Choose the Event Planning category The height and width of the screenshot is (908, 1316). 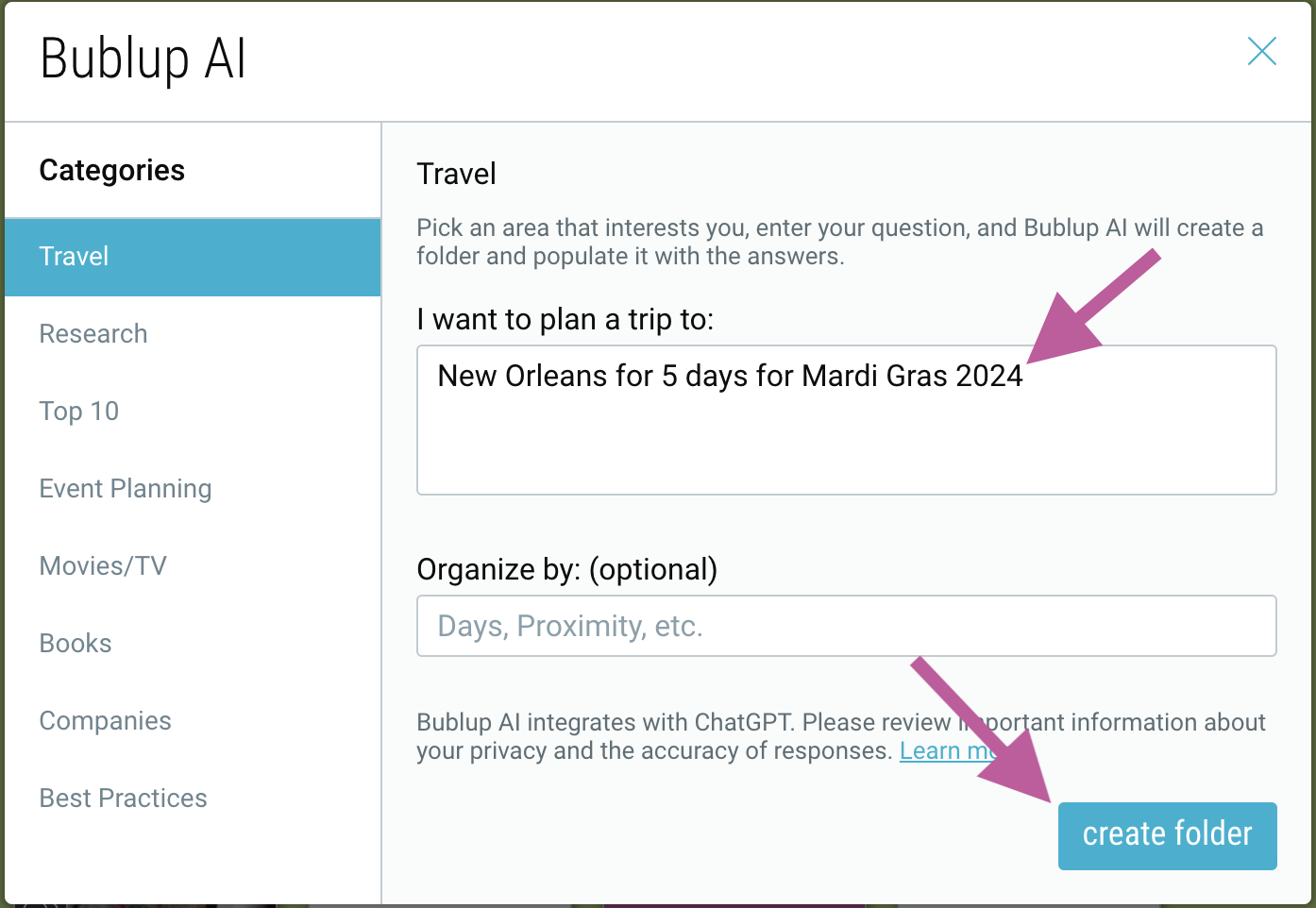point(126,489)
